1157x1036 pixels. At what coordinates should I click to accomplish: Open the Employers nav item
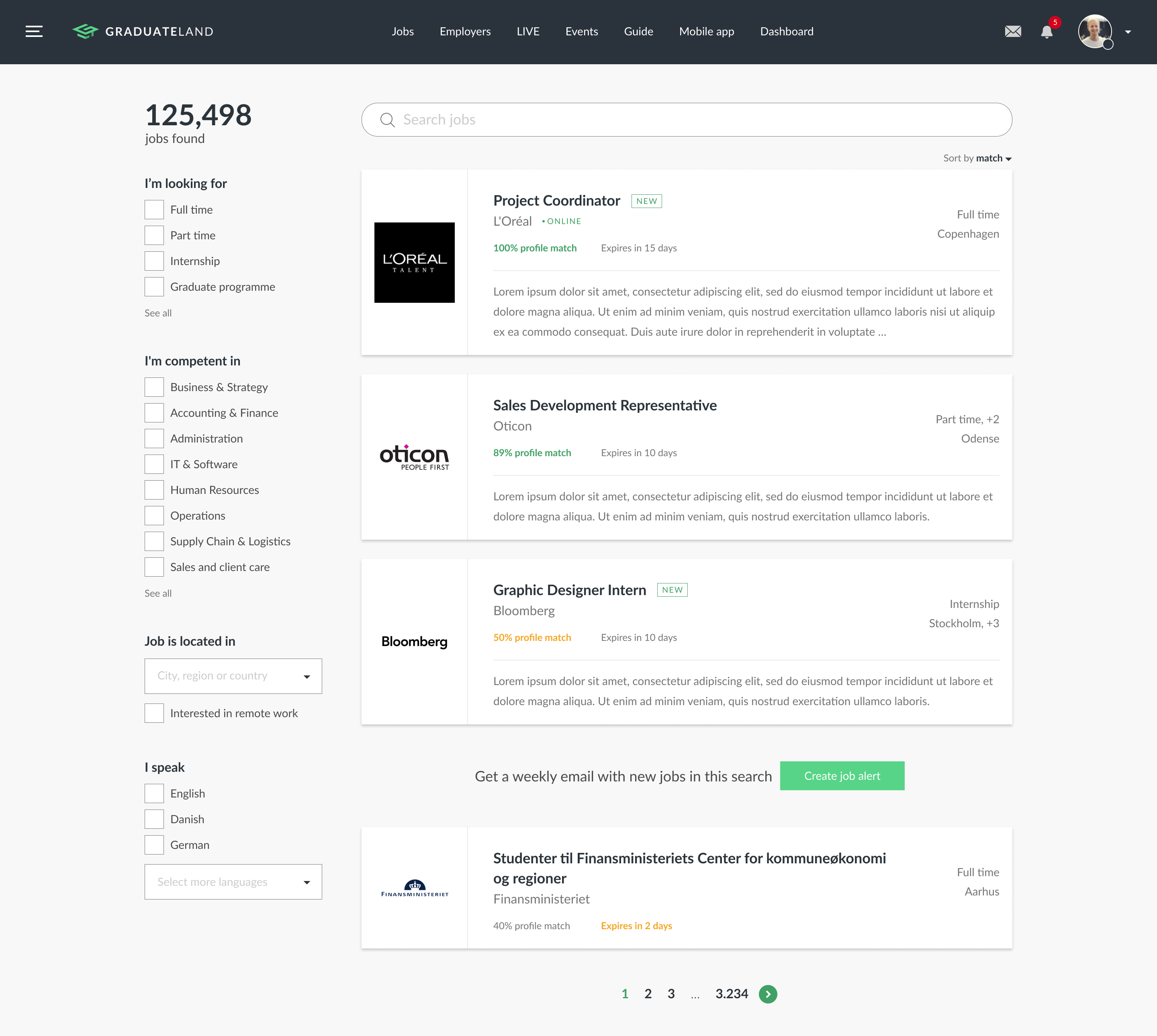tap(465, 32)
